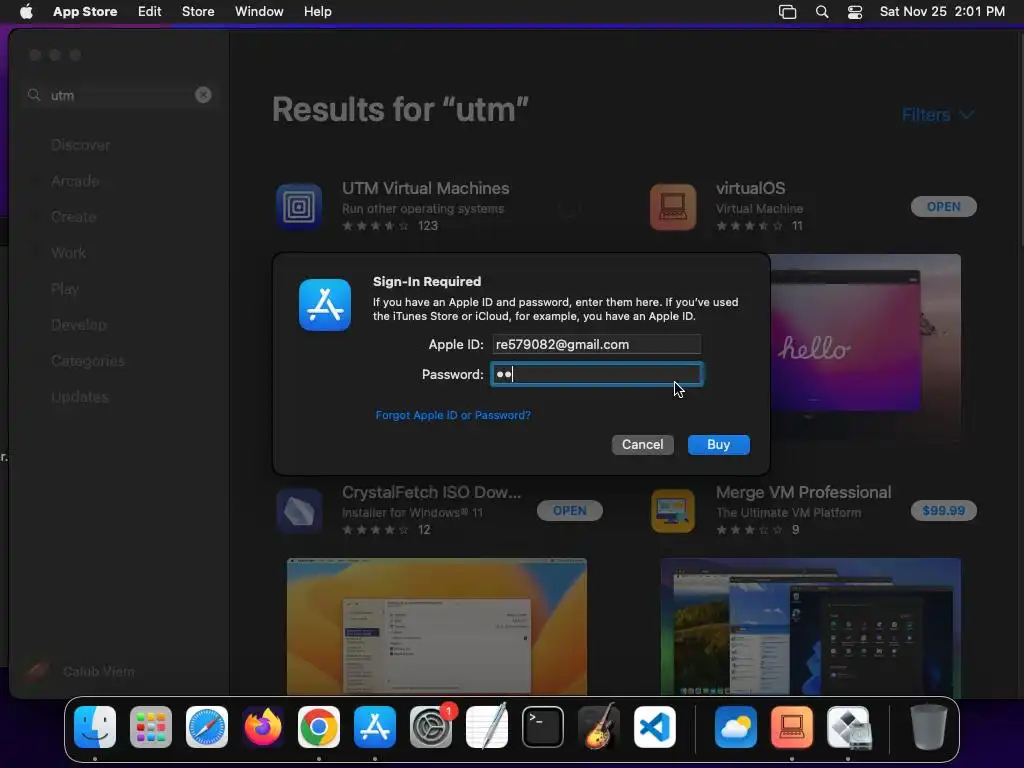
Task: Click the CrystalFetch ISO Downloader icon
Action: click(x=299, y=511)
